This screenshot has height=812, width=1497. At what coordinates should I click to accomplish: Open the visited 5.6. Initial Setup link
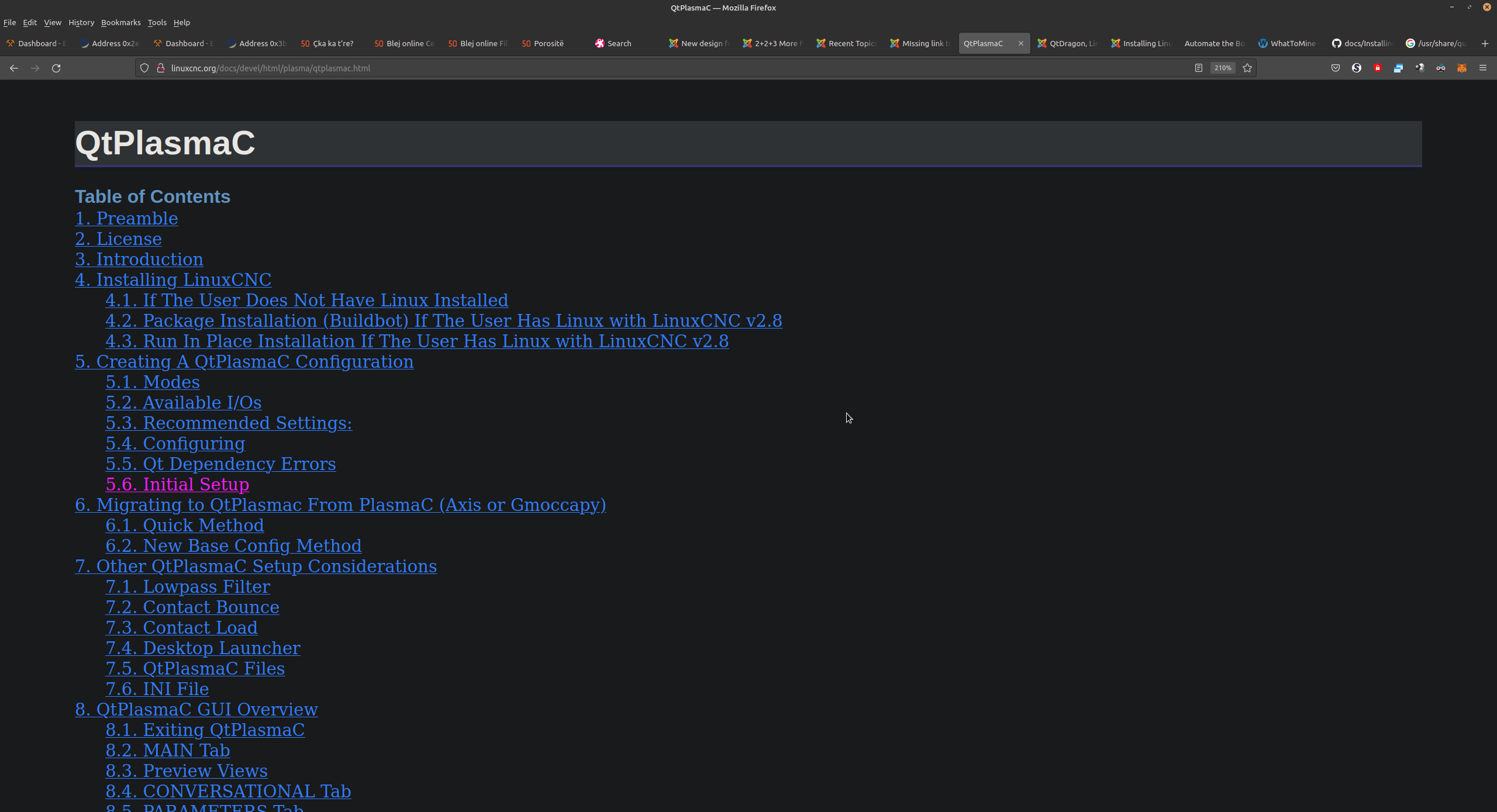click(x=177, y=484)
